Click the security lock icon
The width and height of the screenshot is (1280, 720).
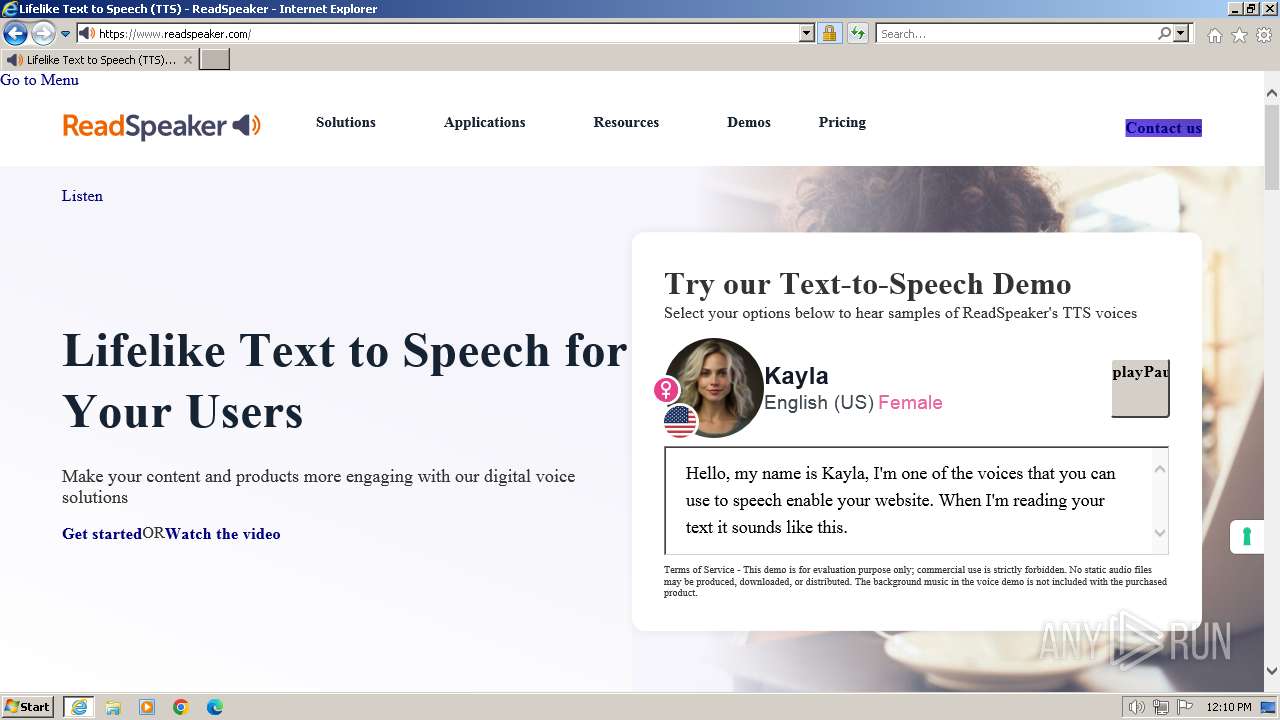(x=830, y=34)
